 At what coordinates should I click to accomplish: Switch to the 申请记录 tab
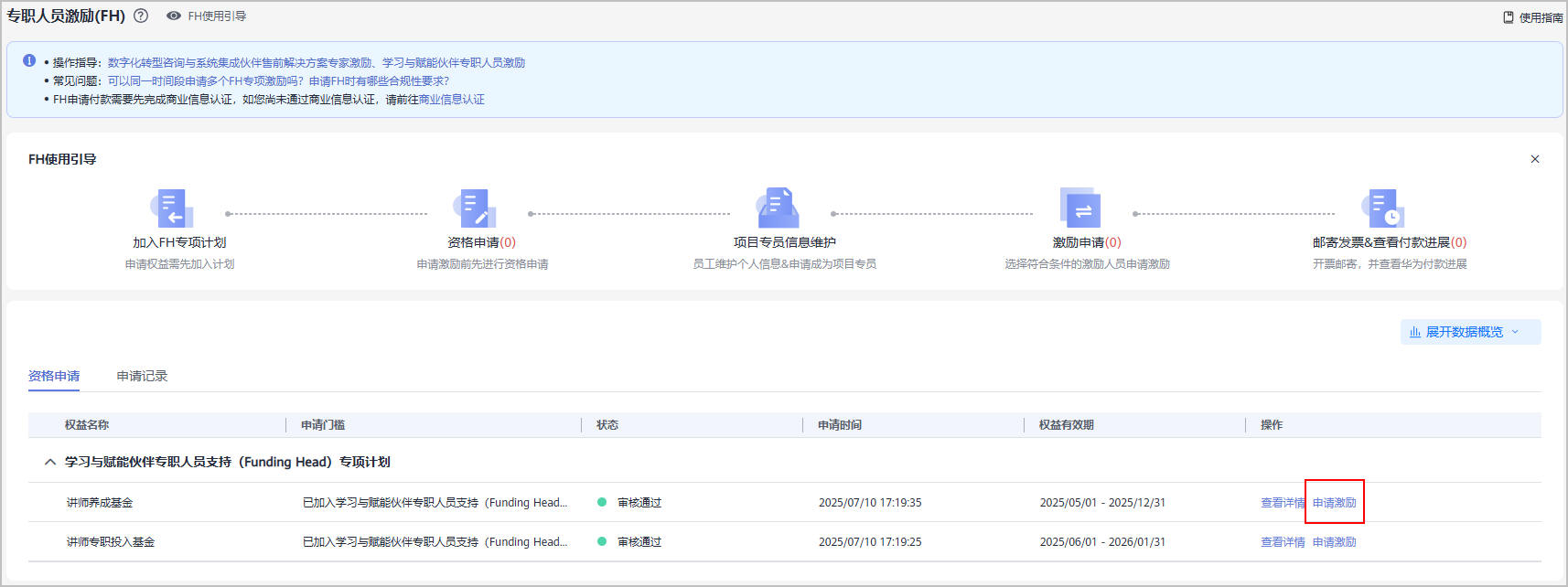coord(142,376)
